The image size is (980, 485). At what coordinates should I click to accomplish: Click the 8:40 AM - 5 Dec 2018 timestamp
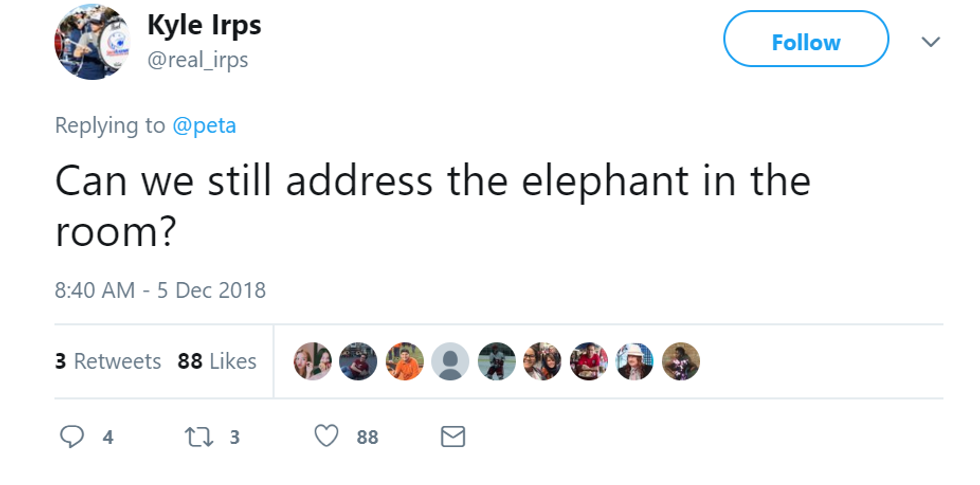point(160,290)
